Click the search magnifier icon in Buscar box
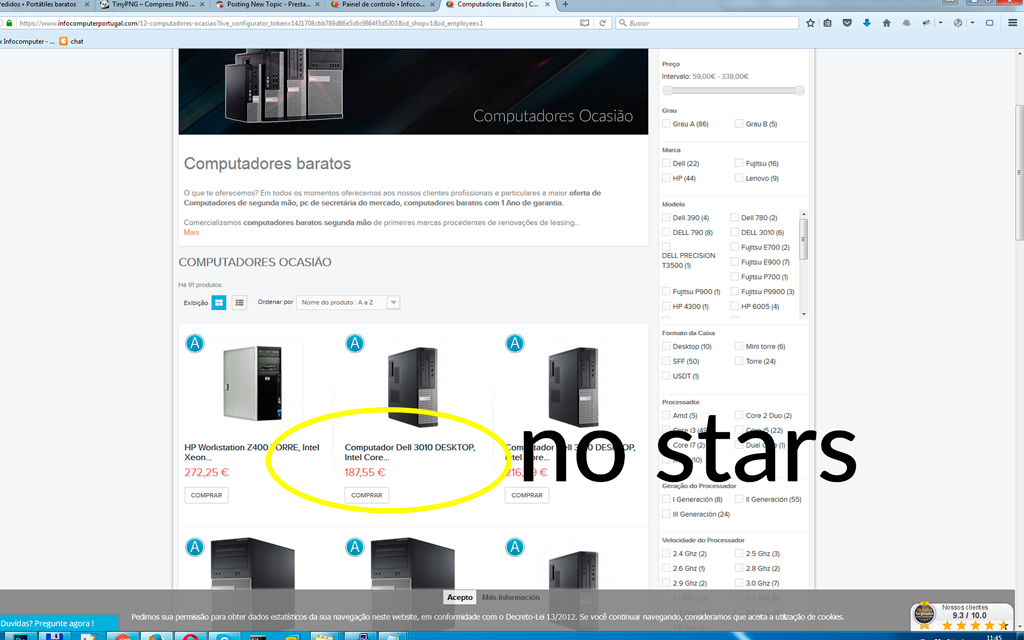Image resolution: width=1024 pixels, height=640 pixels. (x=622, y=23)
